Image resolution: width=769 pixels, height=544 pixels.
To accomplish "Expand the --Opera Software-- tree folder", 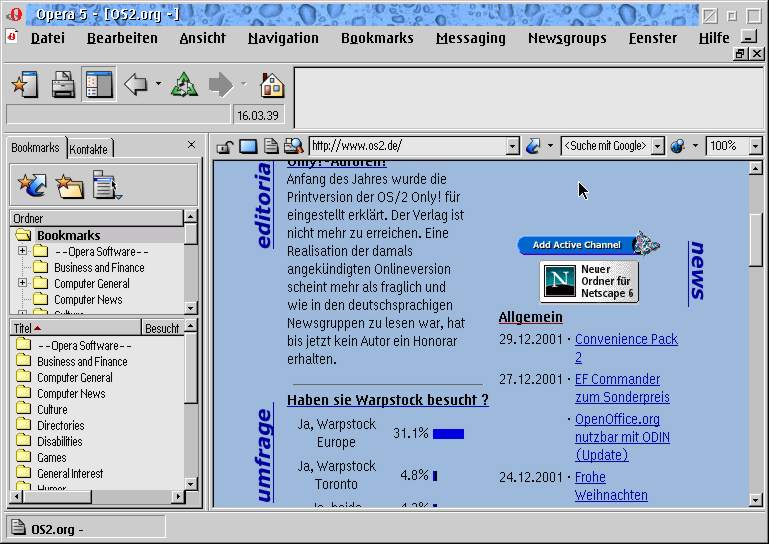I will [23, 251].
